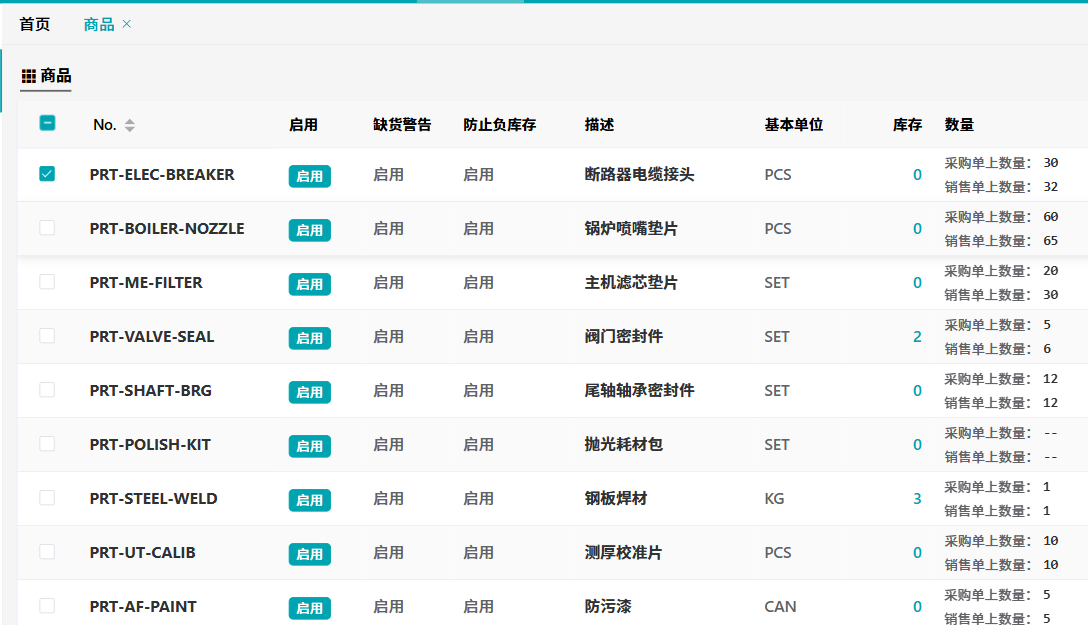This screenshot has width=1088, height=625.
Task: Click the 防污漆 description cell
Action: 608,607
